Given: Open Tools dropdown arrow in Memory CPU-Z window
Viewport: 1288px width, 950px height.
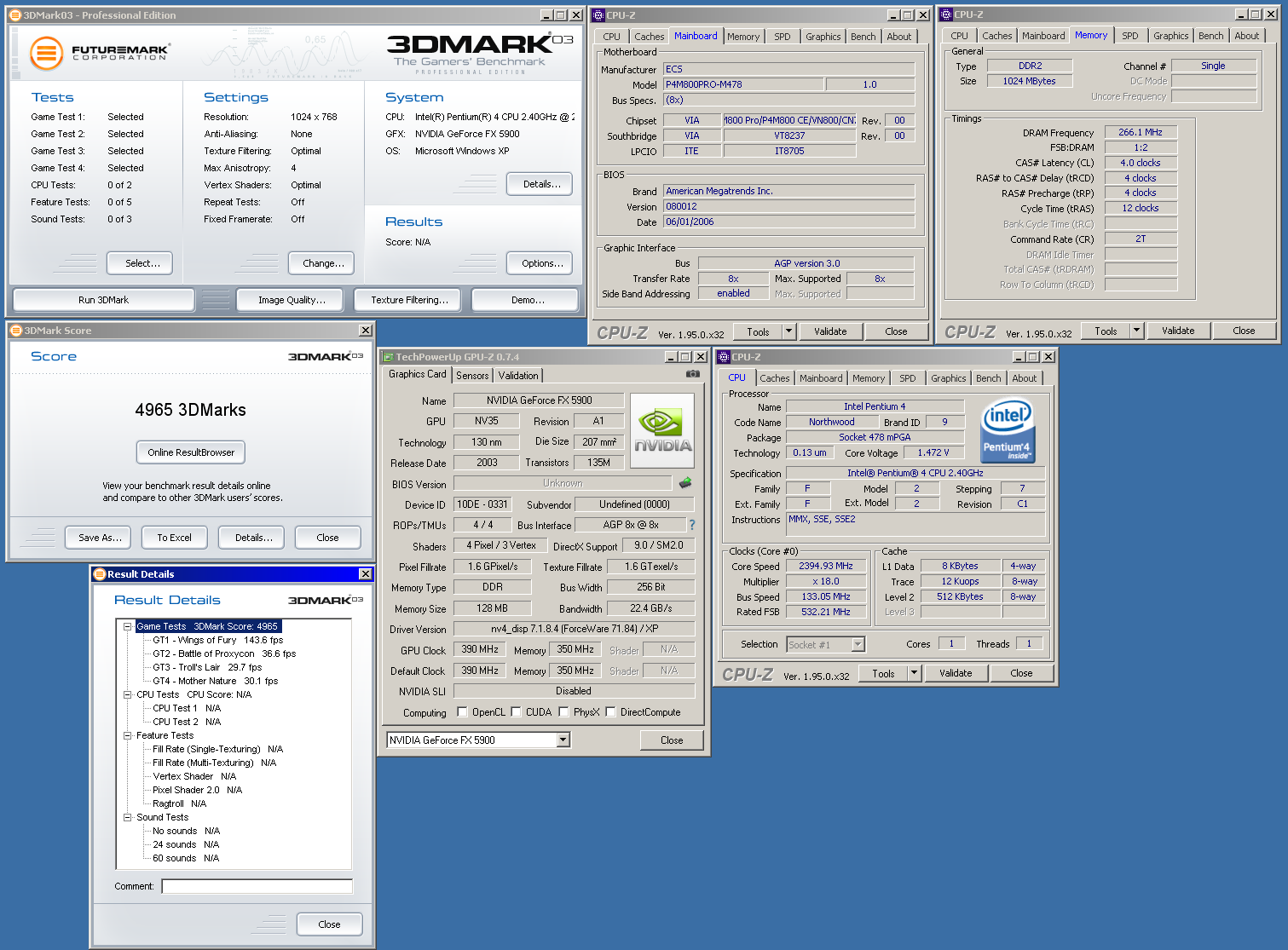Looking at the screenshot, I should pyautogui.click(x=1136, y=331).
